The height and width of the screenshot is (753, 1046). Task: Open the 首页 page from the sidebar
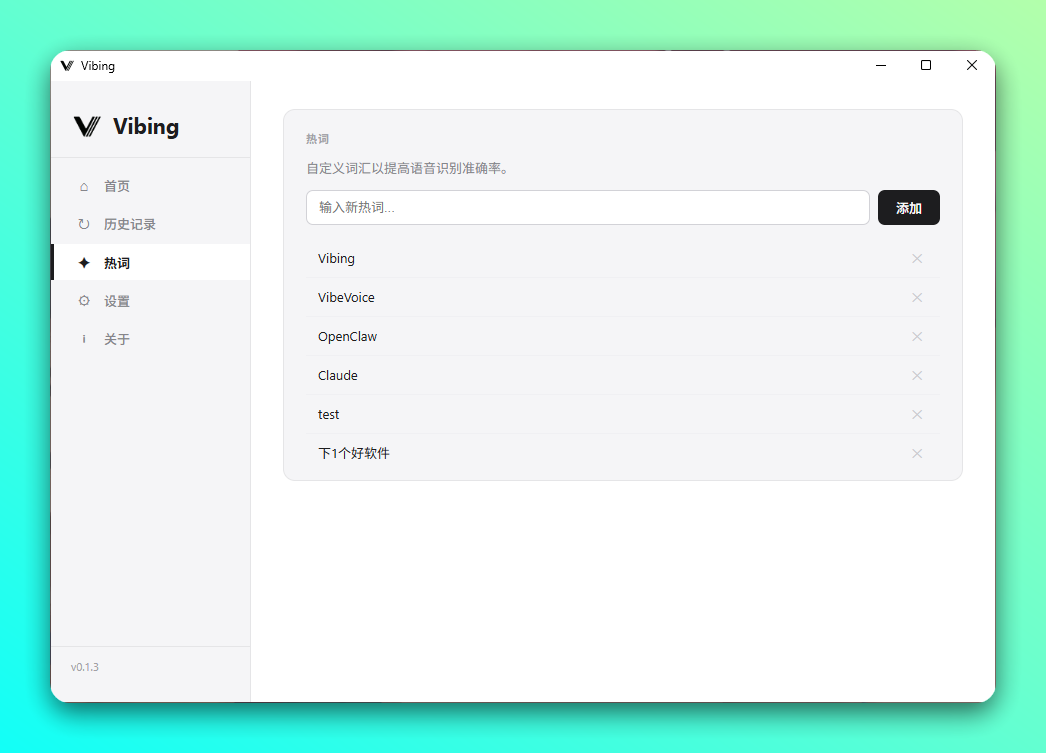point(117,186)
